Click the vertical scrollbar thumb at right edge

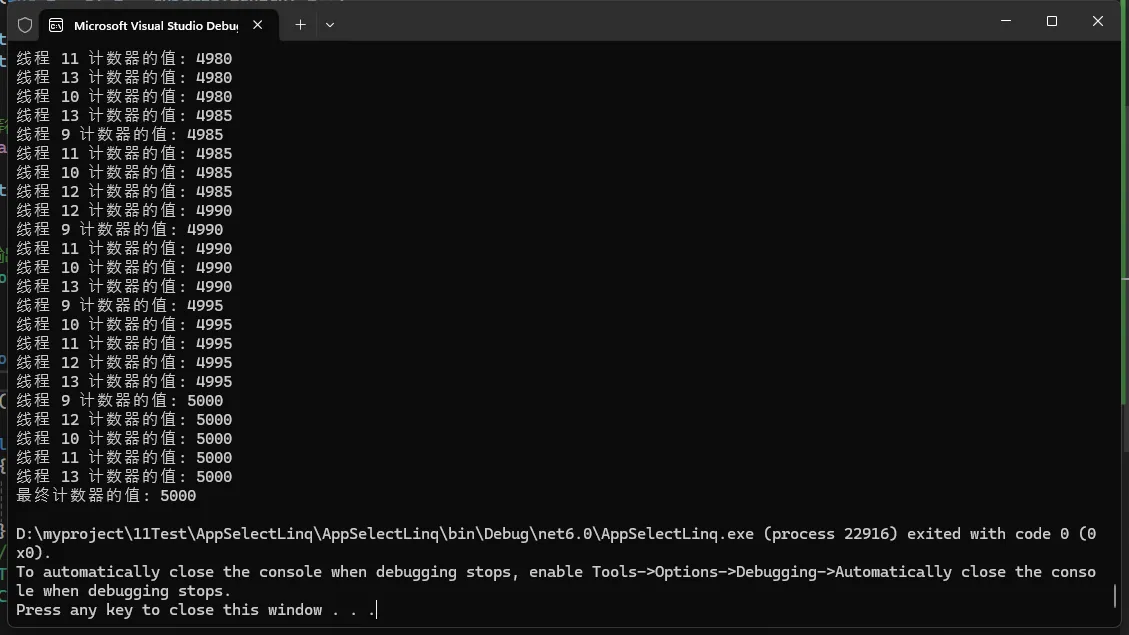[1115, 596]
